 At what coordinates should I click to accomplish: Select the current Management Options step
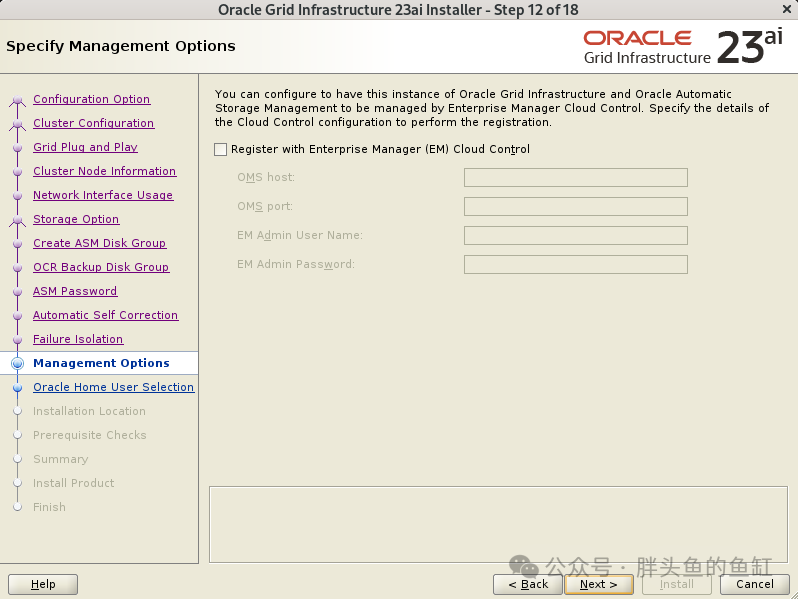pyautogui.click(x=101, y=363)
